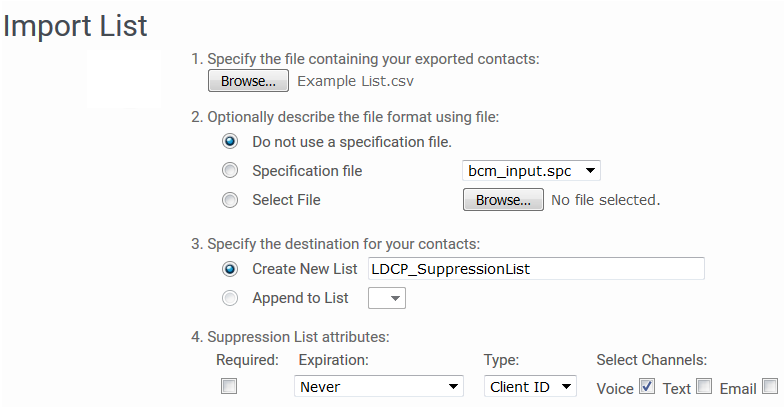Click Browse next to 'No file selected'

click(x=503, y=200)
